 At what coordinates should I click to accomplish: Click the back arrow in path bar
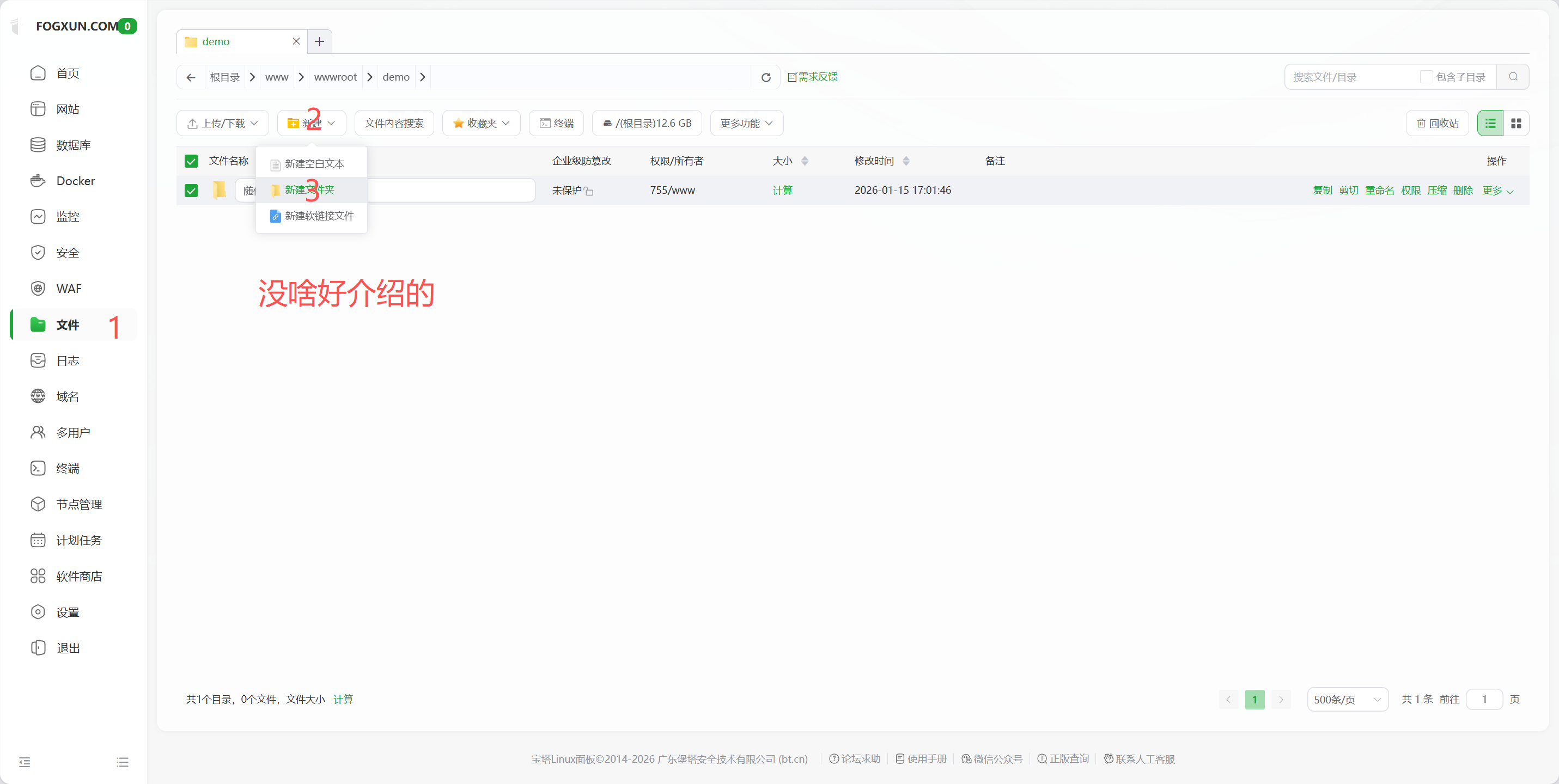pyautogui.click(x=191, y=77)
